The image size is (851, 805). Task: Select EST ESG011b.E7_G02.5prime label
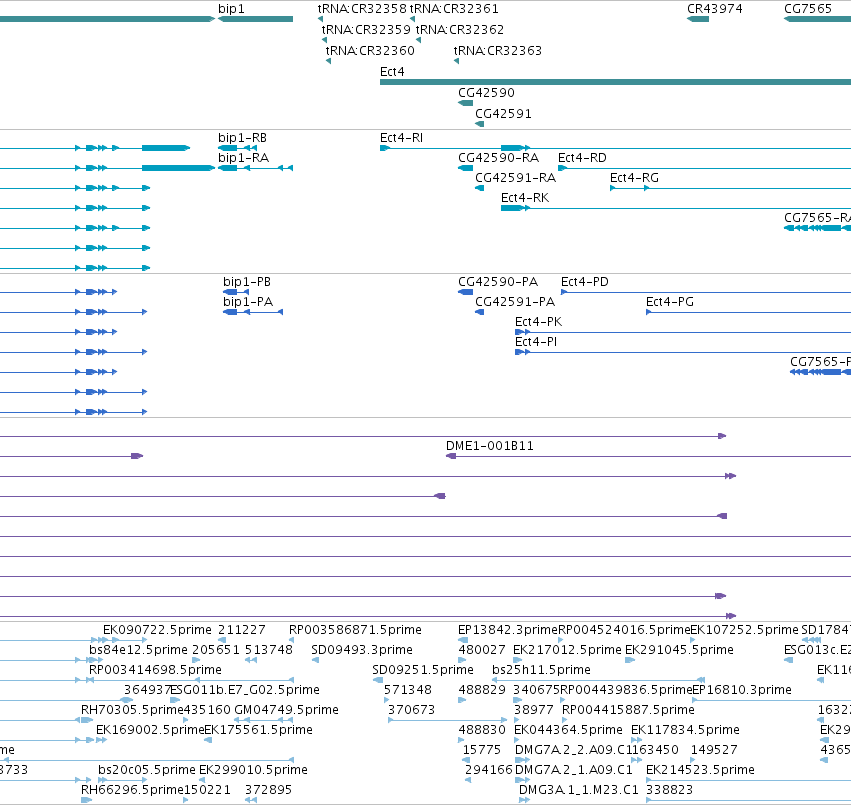click(x=245, y=690)
